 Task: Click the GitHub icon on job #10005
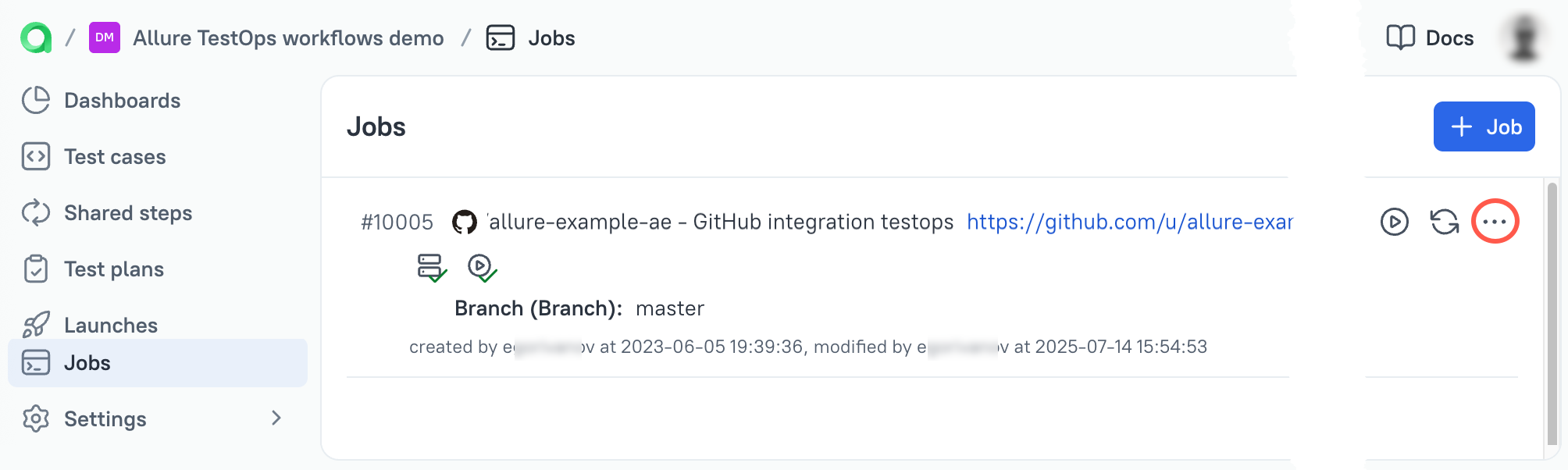(x=465, y=223)
